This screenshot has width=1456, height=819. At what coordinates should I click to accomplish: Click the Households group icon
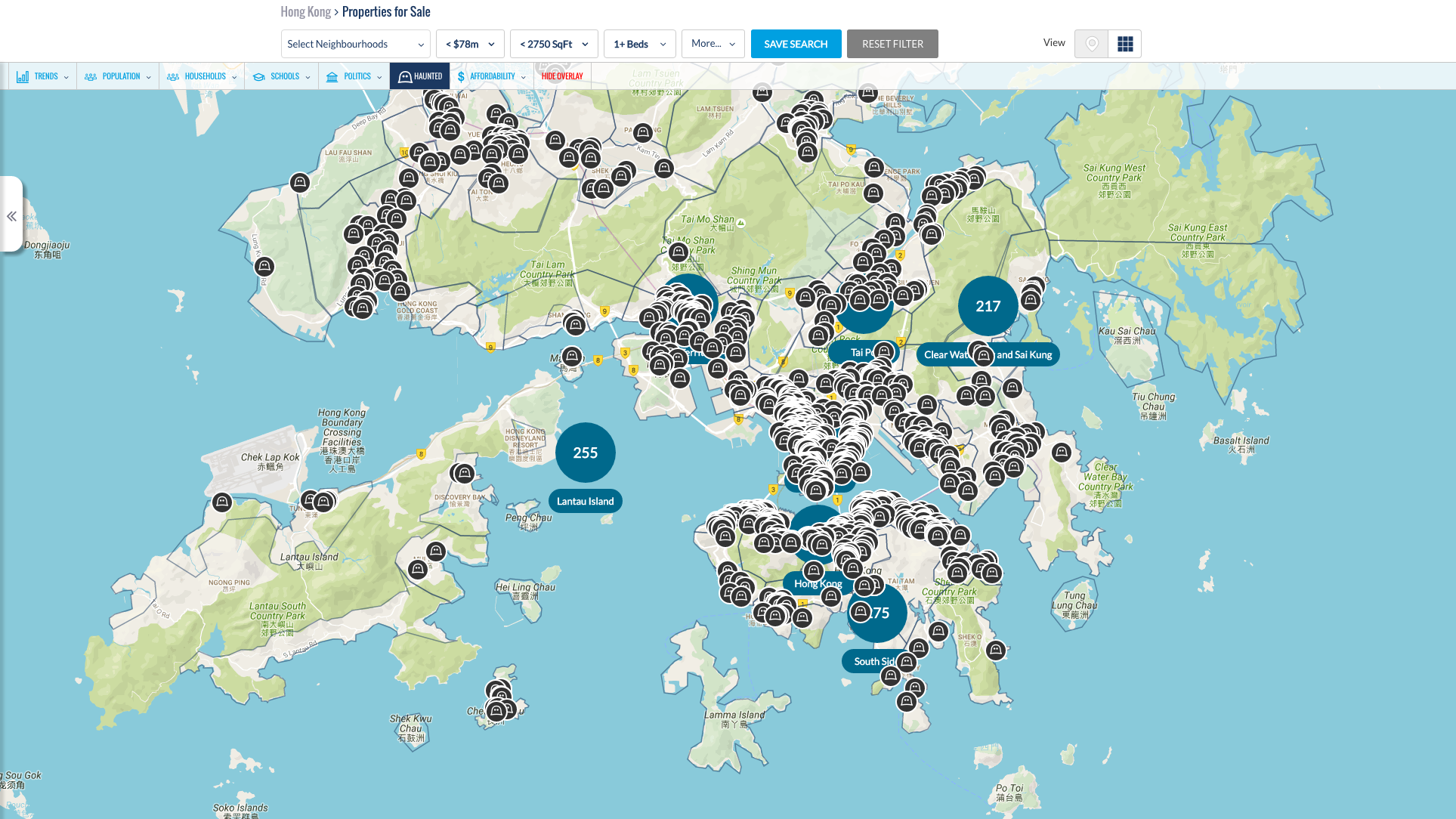click(x=173, y=76)
